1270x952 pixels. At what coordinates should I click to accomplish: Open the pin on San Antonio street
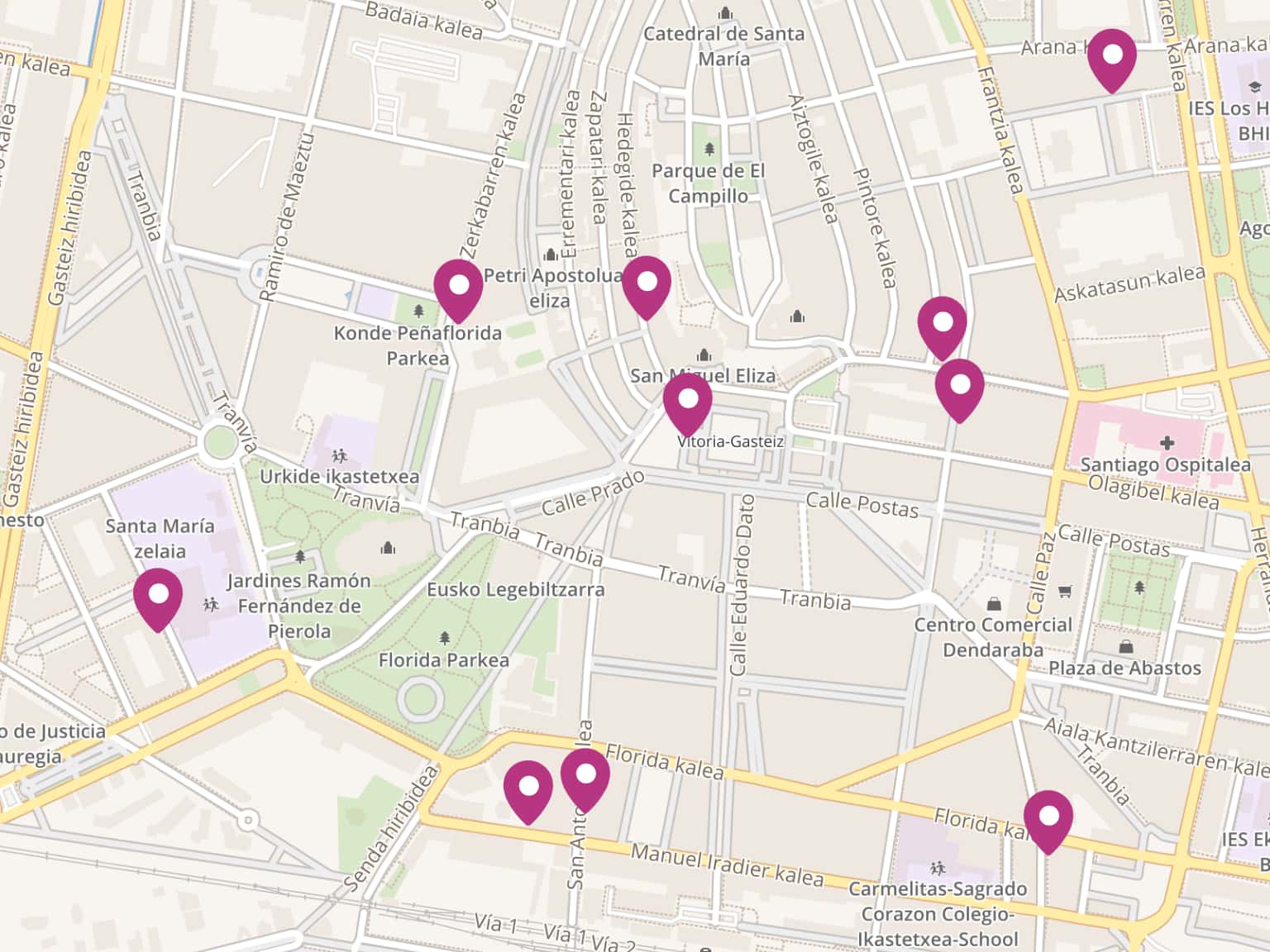tap(585, 777)
